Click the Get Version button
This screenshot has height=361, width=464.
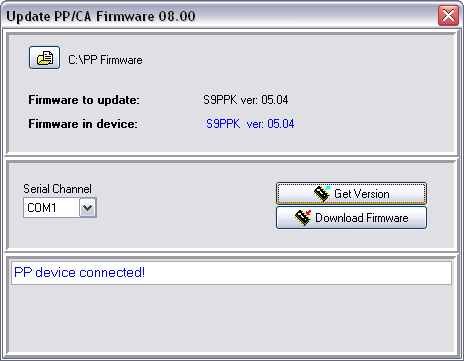click(x=351, y=193)
